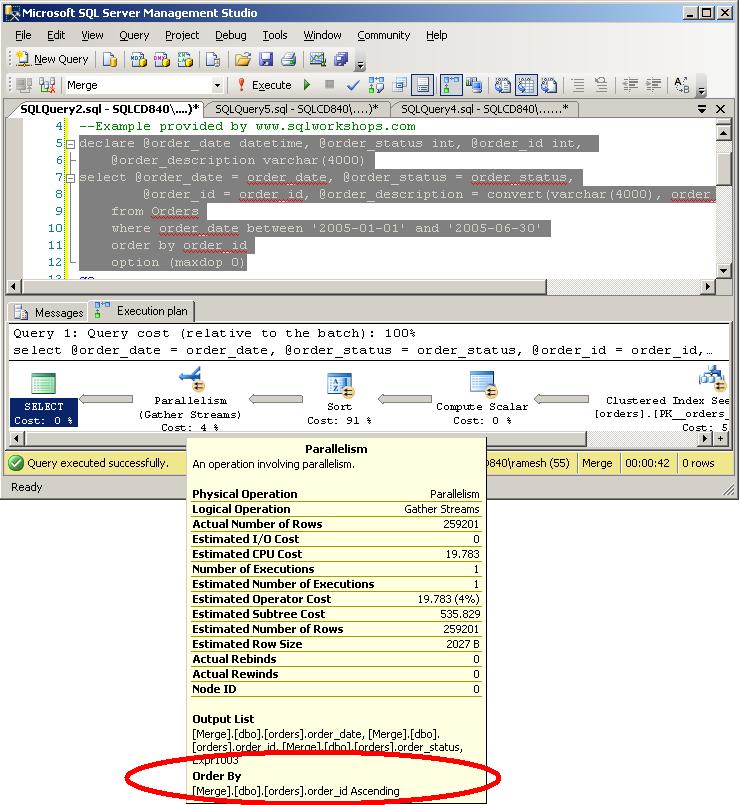Select the SQLQuery2.sql tab
Image resolution: width=740 pixels, height=805 pixels.
(x=109, y=109)
